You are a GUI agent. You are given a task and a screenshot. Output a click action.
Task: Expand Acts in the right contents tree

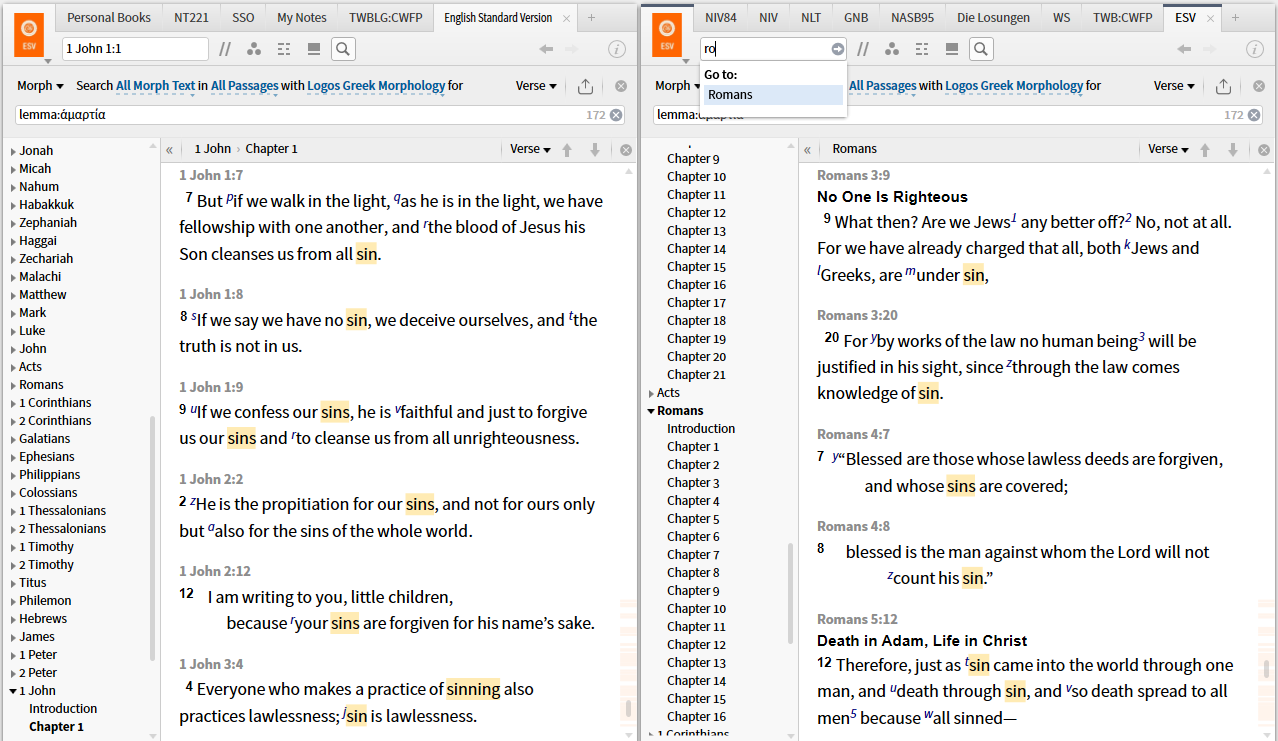651,393
